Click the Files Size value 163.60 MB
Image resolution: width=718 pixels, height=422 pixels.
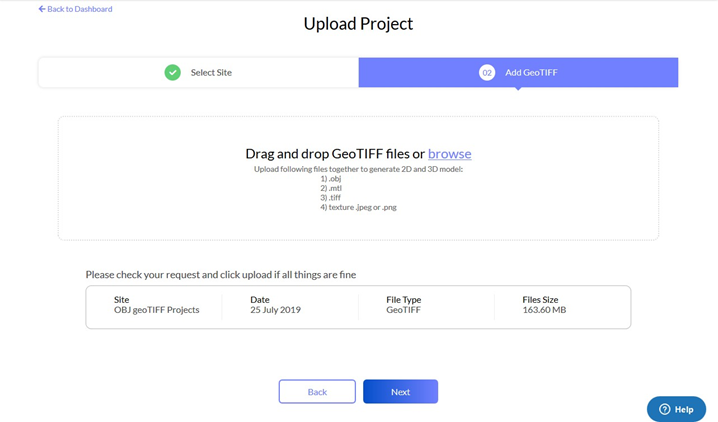tap(544, 310)
